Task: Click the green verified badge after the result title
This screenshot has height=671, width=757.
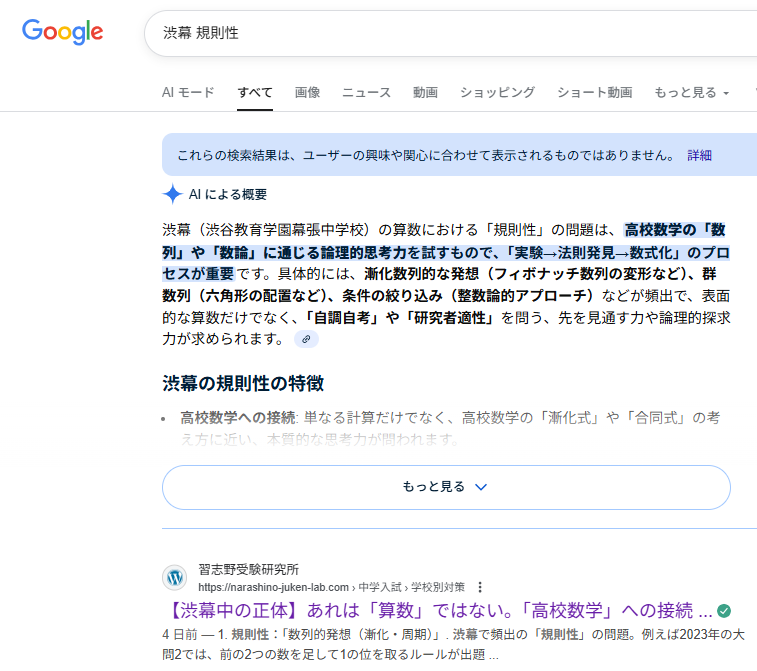Action: click(x=724, y=610)
